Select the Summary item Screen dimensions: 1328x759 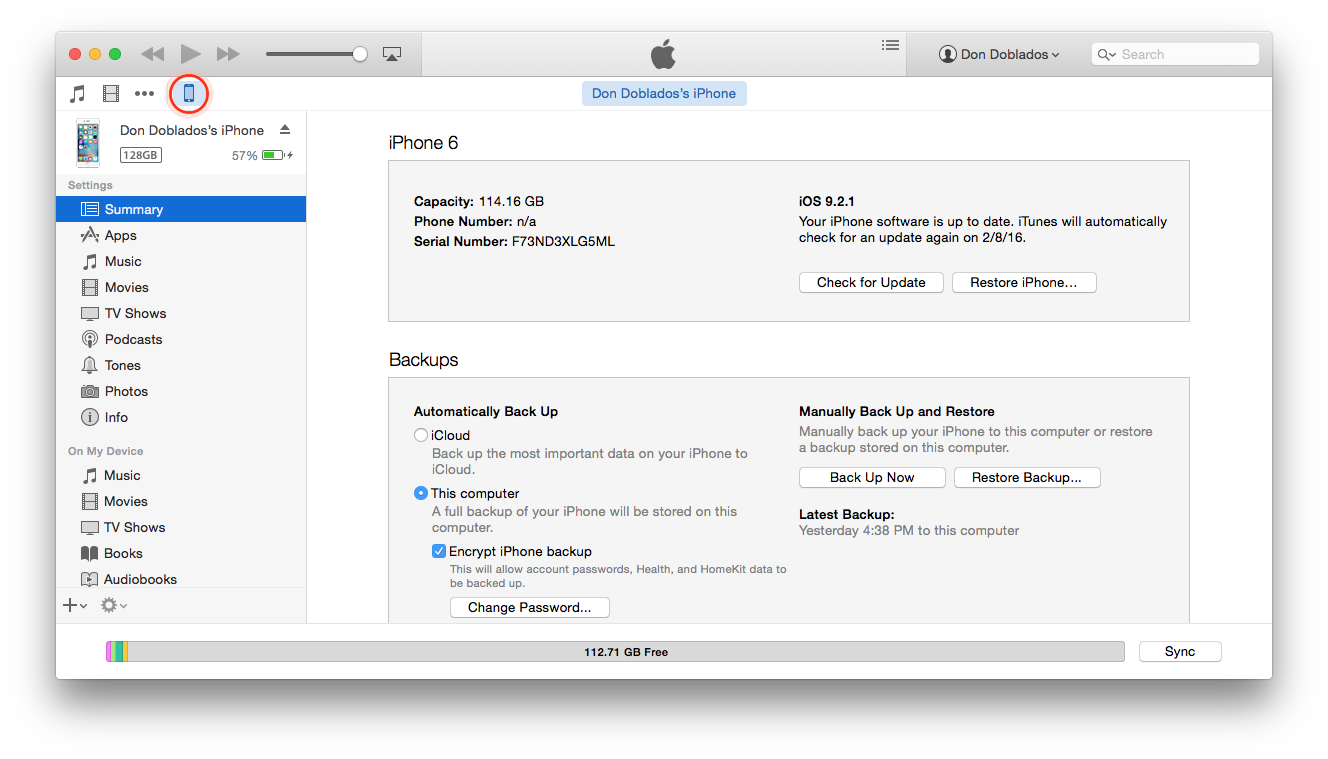[181, 209]
